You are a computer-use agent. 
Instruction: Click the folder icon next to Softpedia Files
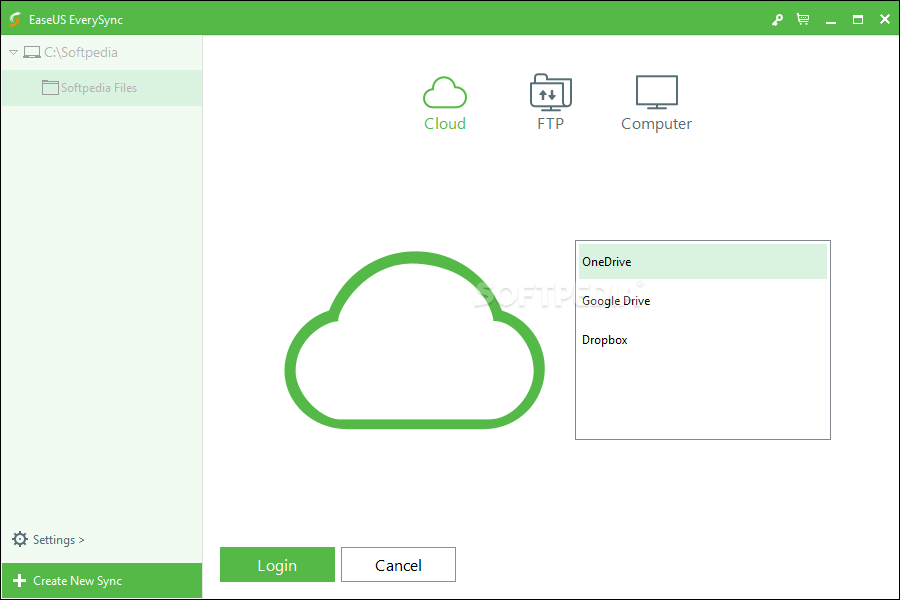point(50,87)
